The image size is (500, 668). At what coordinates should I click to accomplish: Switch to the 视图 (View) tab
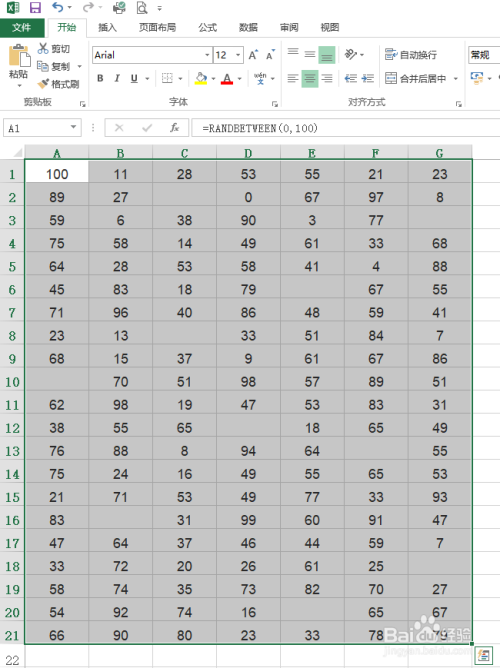click(x=330, y=28)
